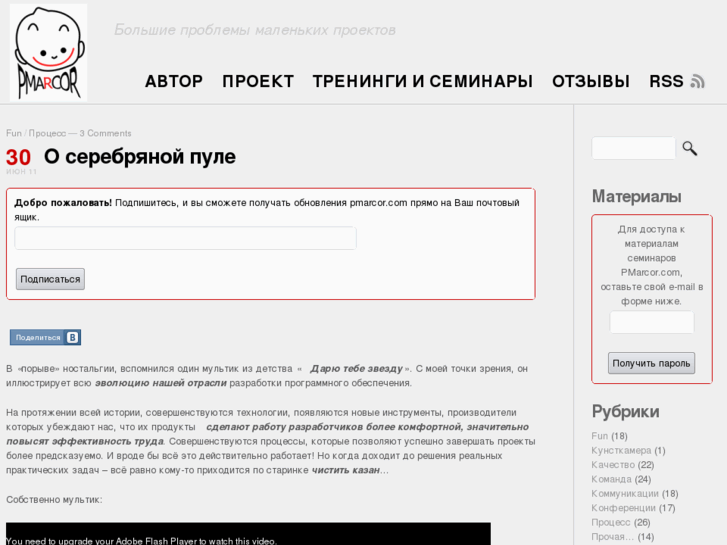Share the post via VK button
727x545 pixels.
[45, 337]
